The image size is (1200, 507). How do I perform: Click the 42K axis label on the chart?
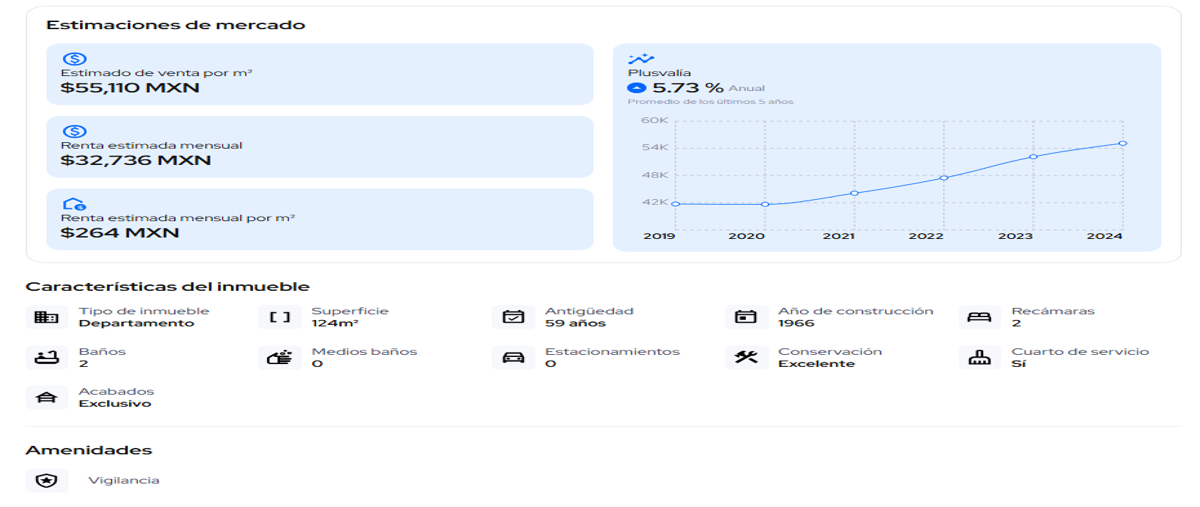click(654, 202)
